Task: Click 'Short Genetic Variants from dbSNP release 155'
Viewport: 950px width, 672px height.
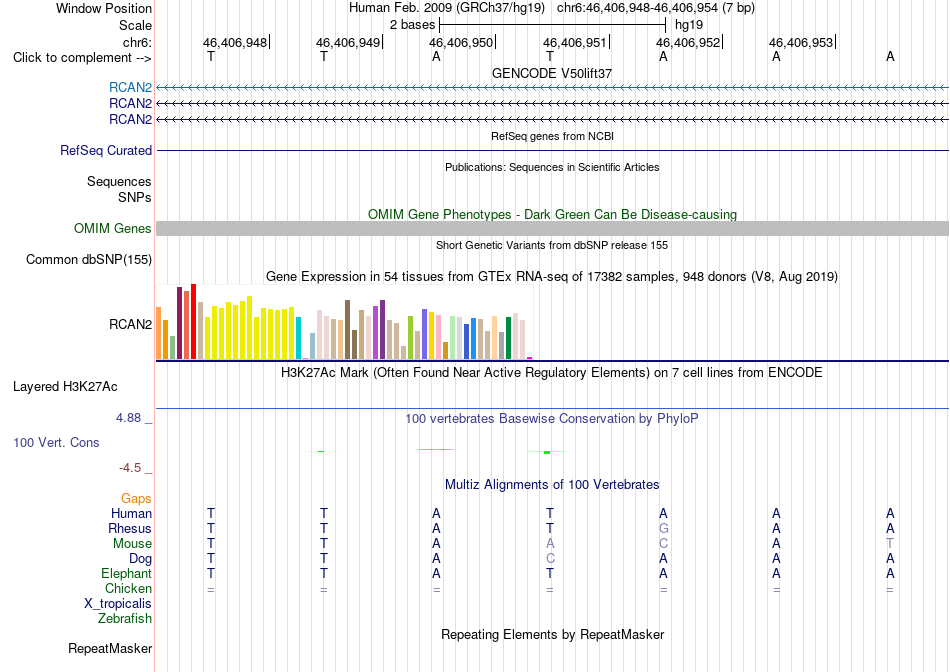Action: 552,245
